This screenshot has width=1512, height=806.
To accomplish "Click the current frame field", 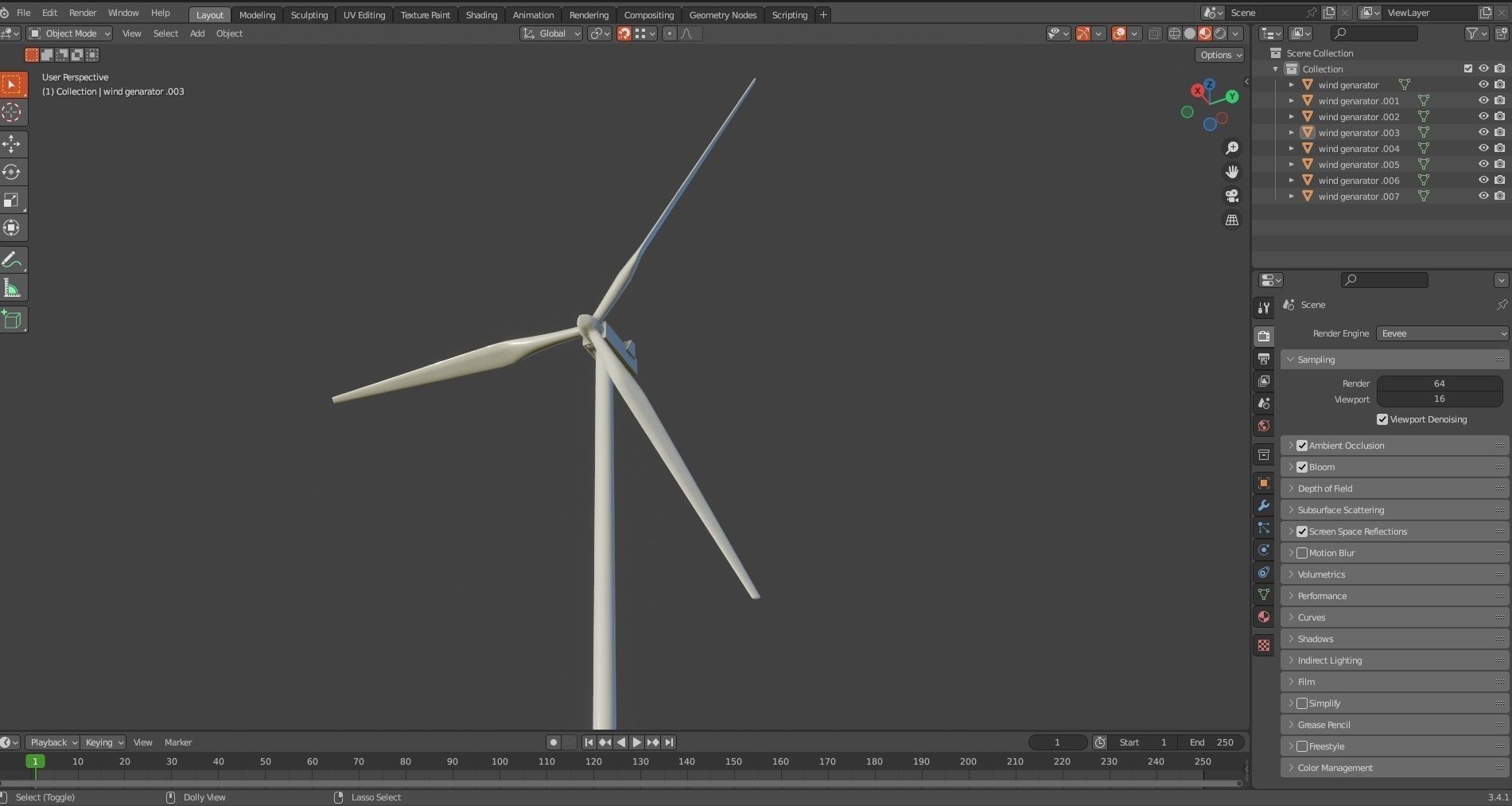I will point(1057,742).
